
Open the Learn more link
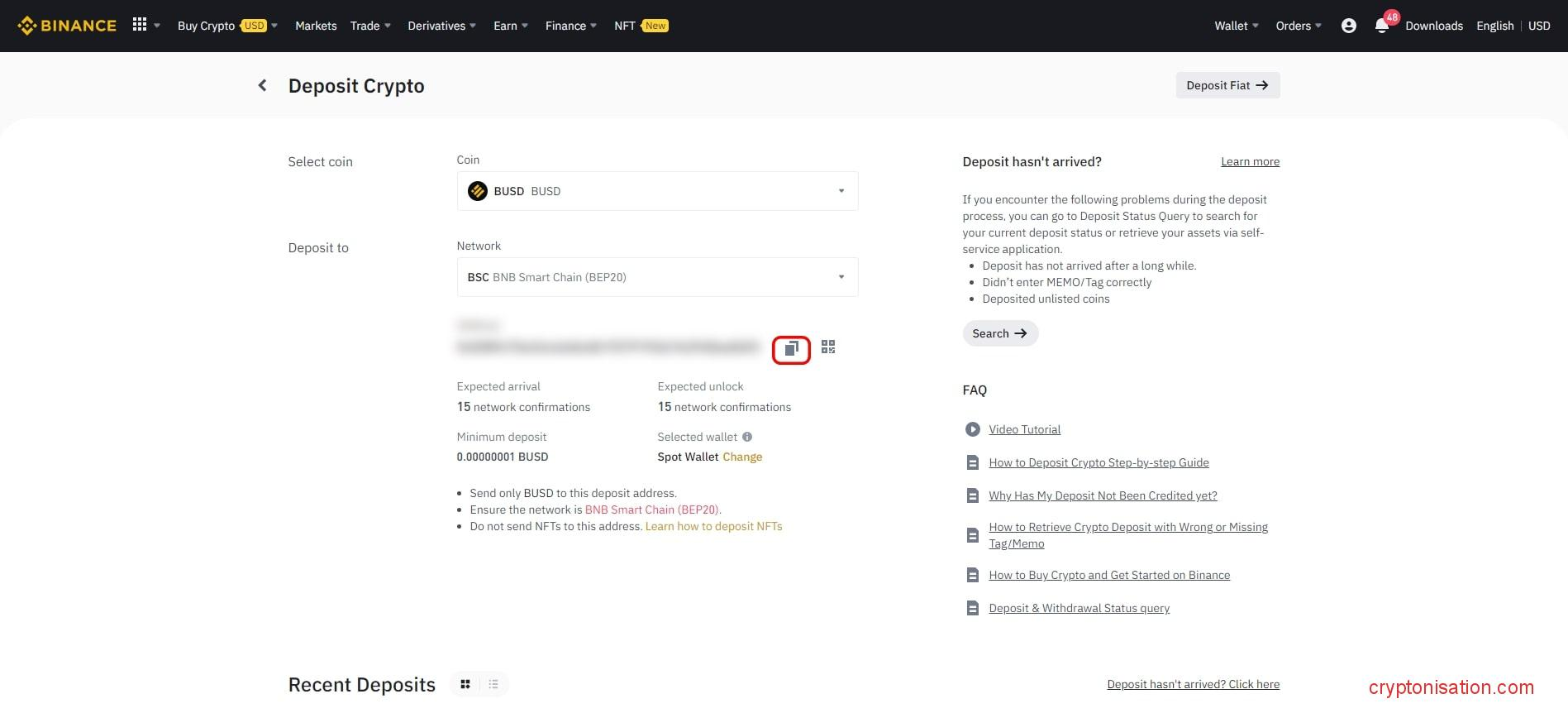click(x=1250, y=161)
